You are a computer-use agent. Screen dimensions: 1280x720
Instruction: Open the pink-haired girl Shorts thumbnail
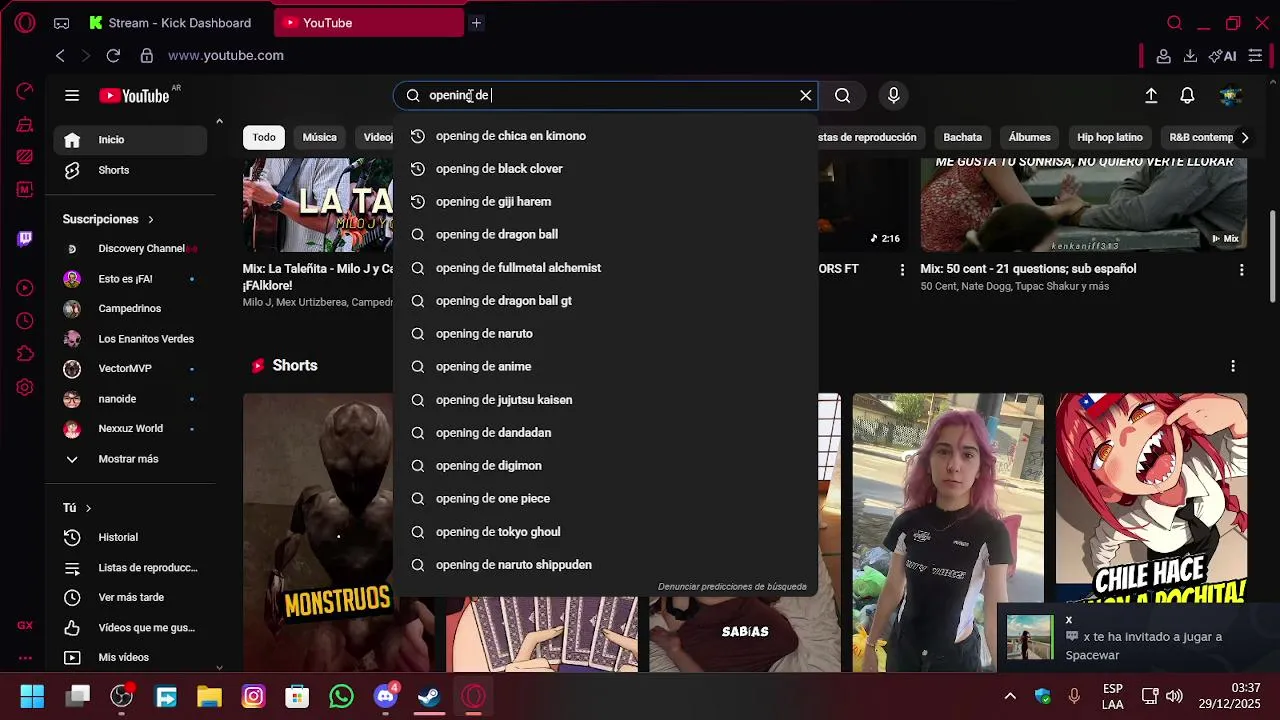tap(948, 532)
